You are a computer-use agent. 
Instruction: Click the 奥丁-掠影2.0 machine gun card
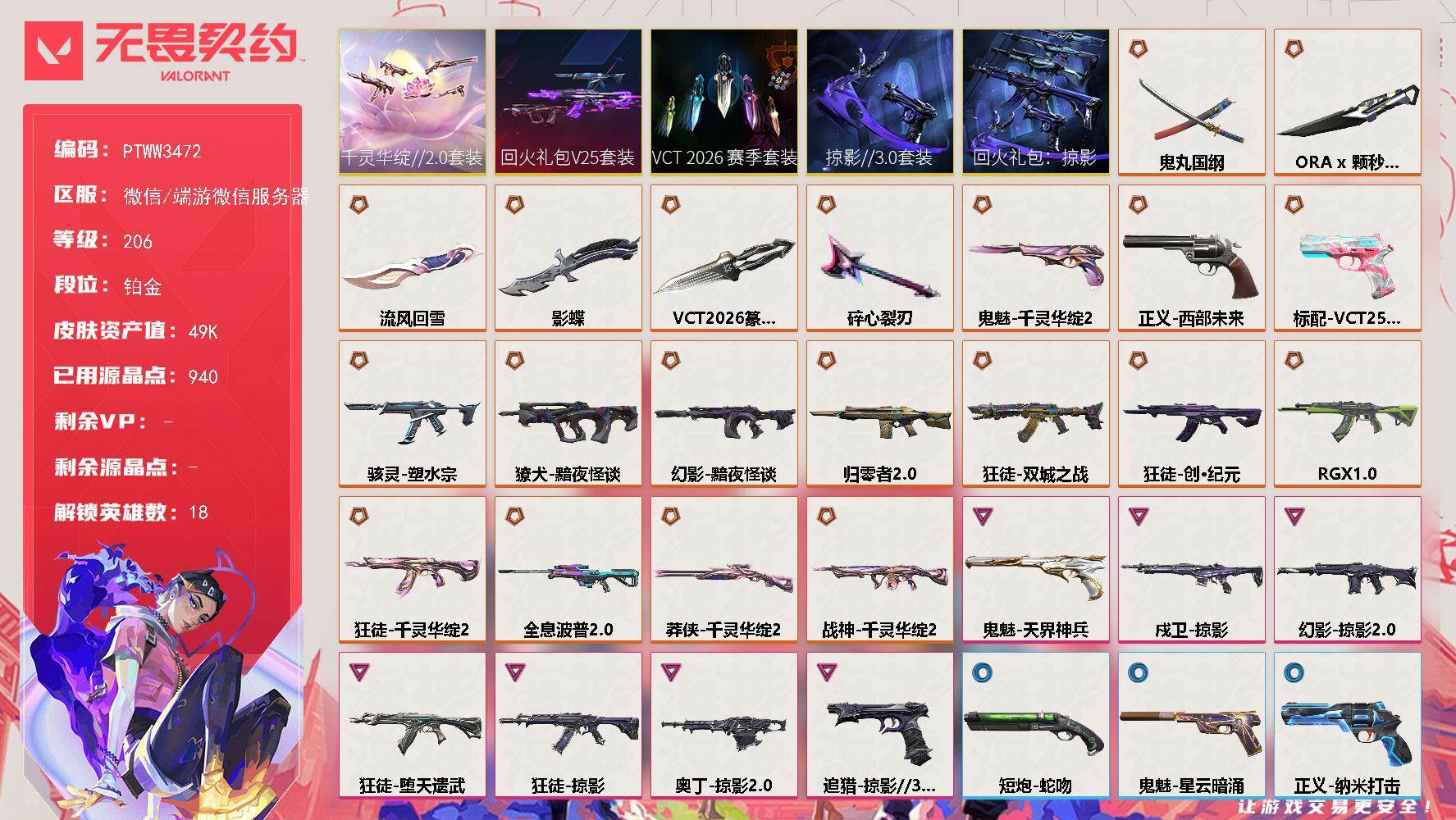coord(723,725)
